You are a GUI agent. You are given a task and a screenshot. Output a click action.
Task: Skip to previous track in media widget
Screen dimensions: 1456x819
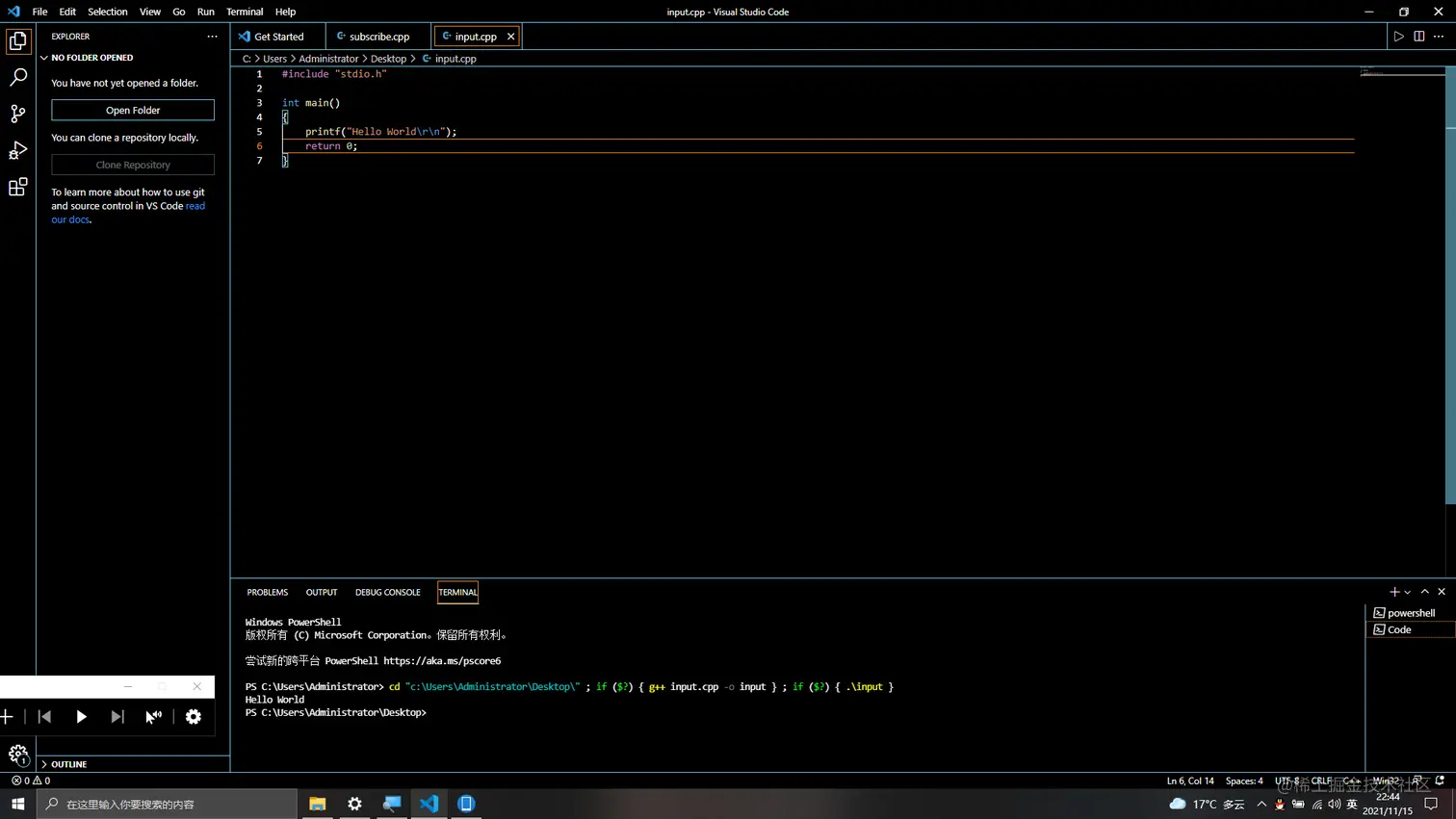(x=44, y=717)
